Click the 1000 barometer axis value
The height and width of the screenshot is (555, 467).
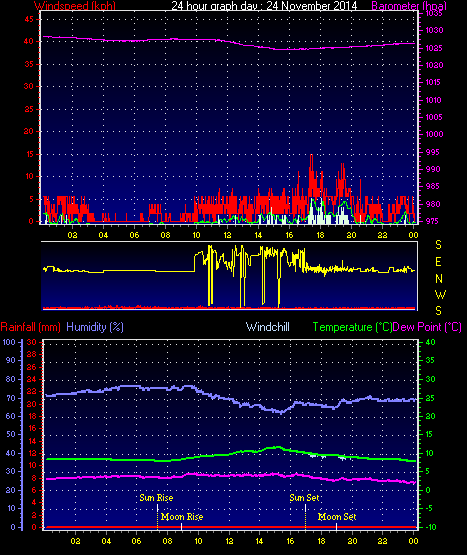coord(434,134)
